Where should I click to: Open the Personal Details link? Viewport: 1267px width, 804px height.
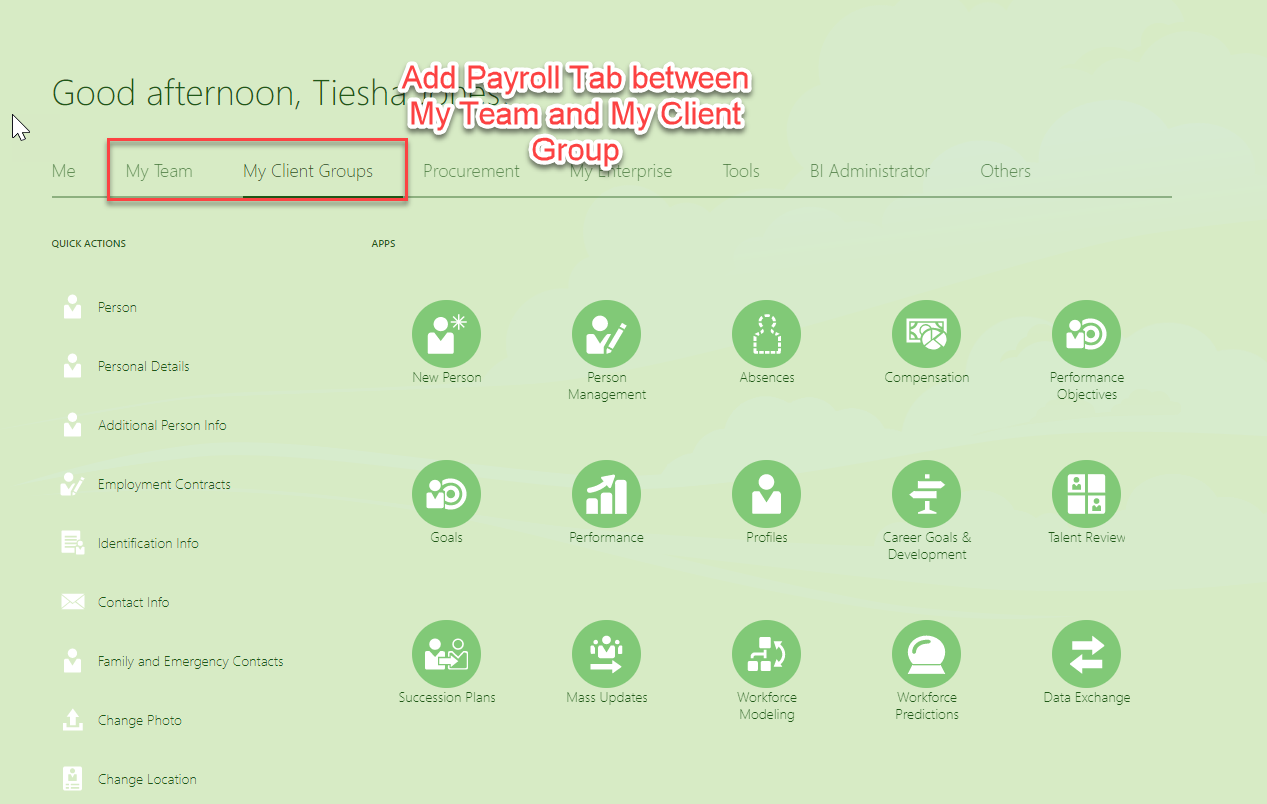pyautogui.click(x=143, y=366)
